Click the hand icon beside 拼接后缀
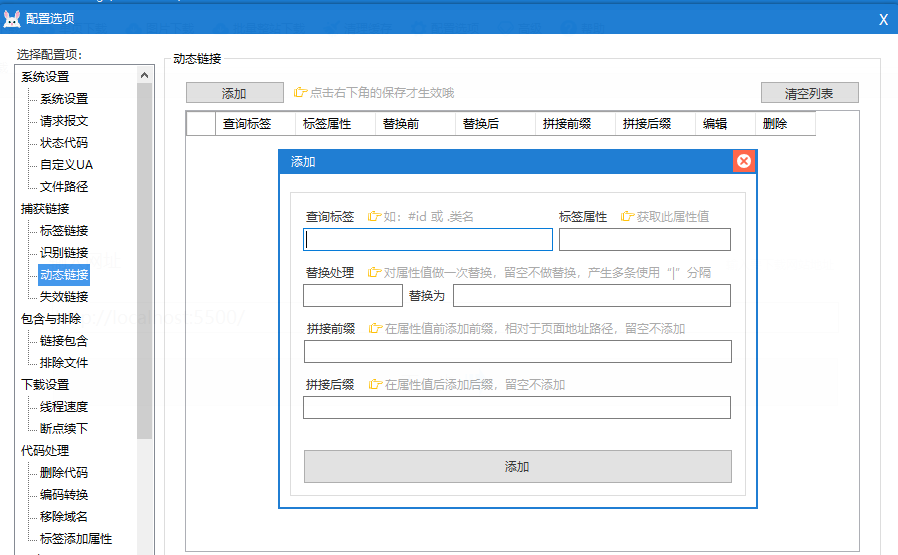This screenshot has width=898, height=555. click(375, 384)
